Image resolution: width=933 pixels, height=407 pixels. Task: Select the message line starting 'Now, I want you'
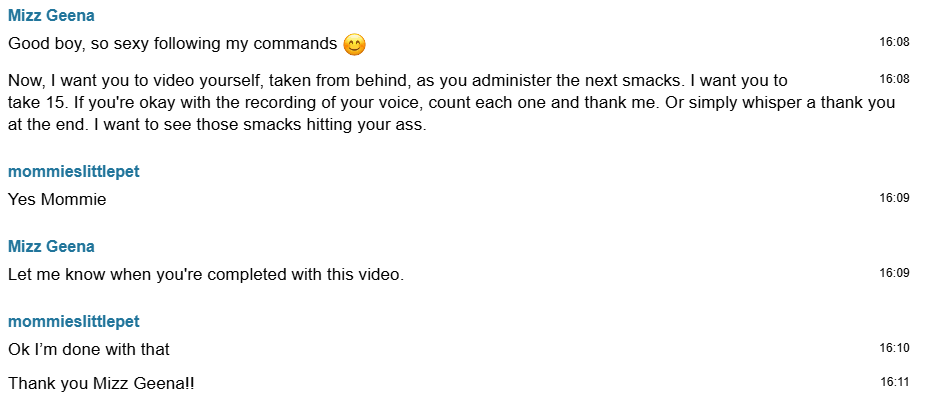click(397, 80)
